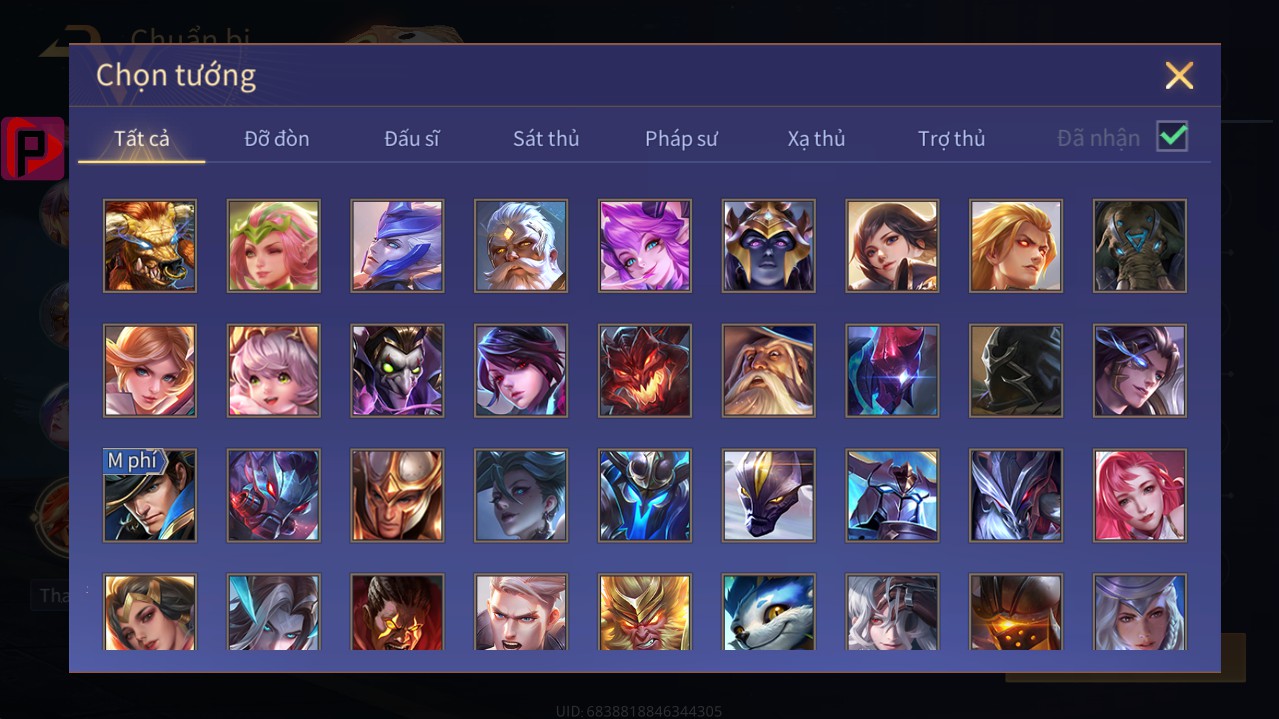Viewport: 1279px width, 719px height.
Task: Select the wizard with hat and long beard
Action: click(x=769, y=371)
